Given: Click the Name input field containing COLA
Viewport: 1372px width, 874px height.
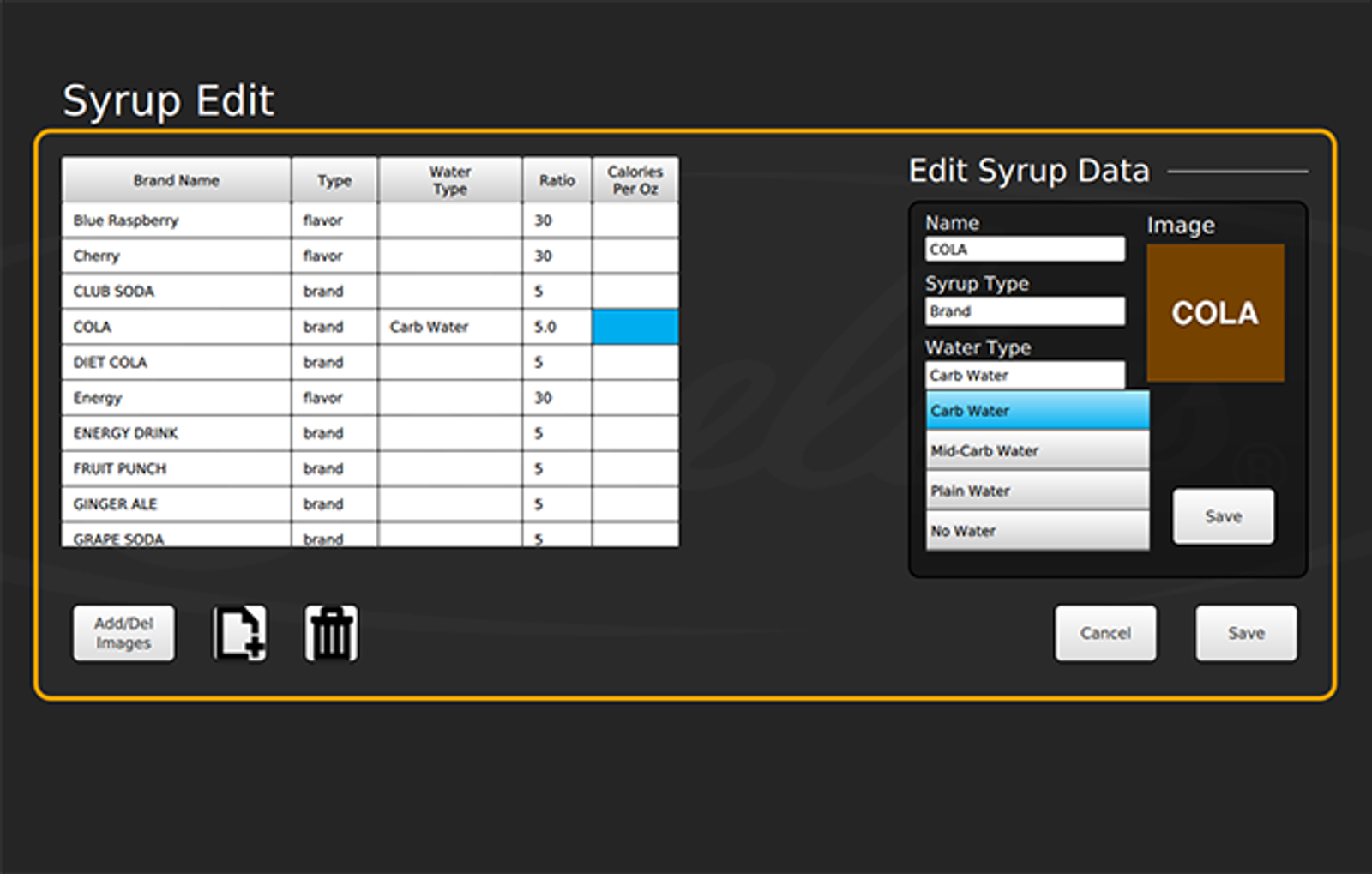Looking at the screenshot, I should pos(1025,249).
